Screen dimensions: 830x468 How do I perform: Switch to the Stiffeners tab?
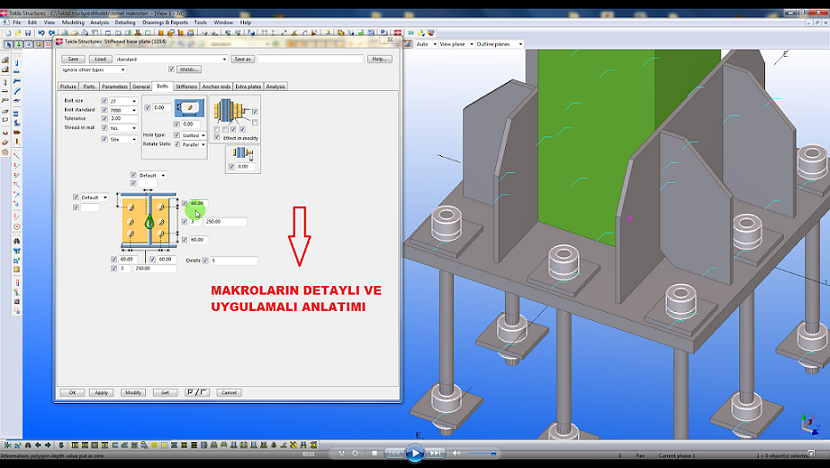point(185,87)
